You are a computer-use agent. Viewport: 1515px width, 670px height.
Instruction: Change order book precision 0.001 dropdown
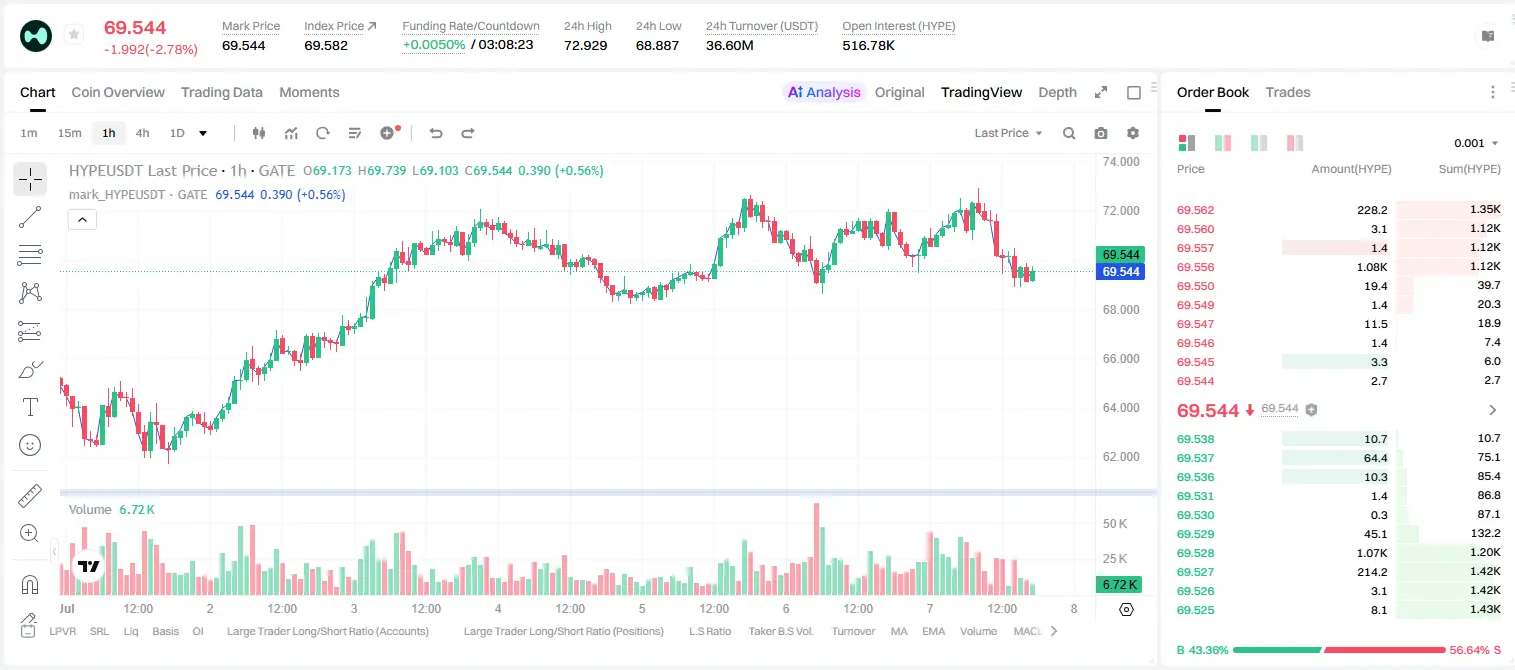tap(1476, 143)
